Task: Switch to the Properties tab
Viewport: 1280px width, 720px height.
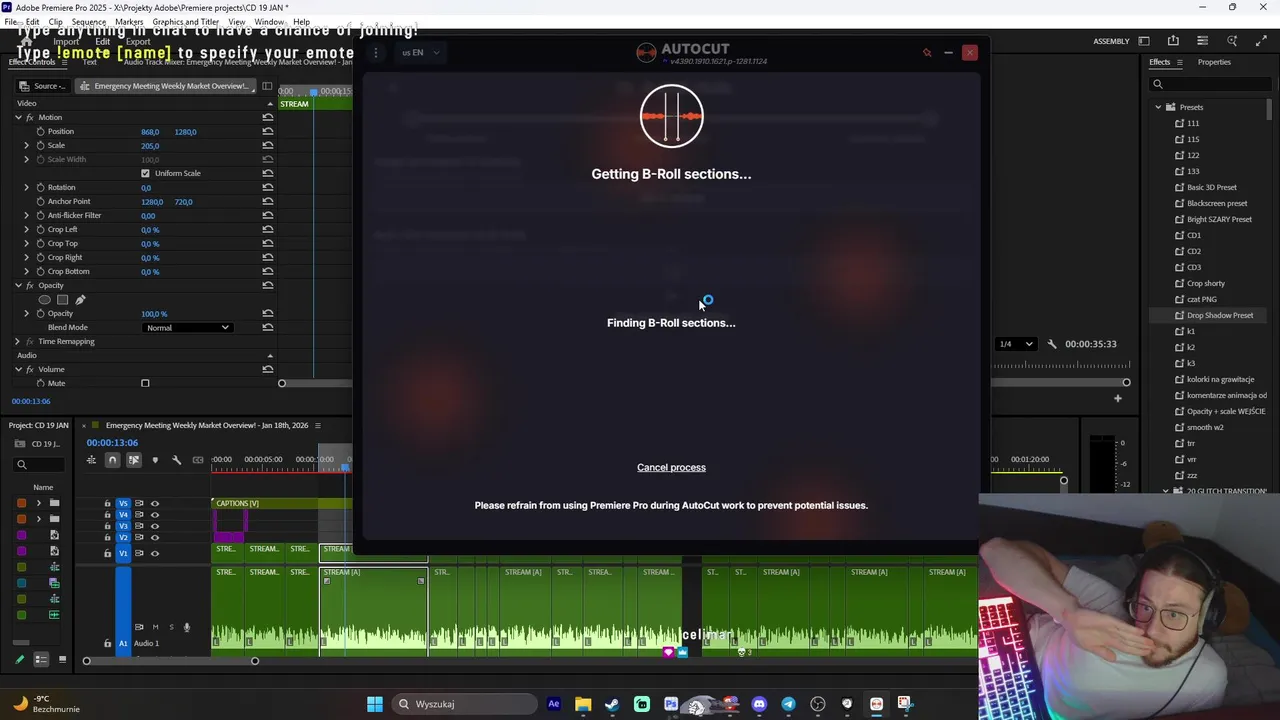Action: tap(1214, 62)
